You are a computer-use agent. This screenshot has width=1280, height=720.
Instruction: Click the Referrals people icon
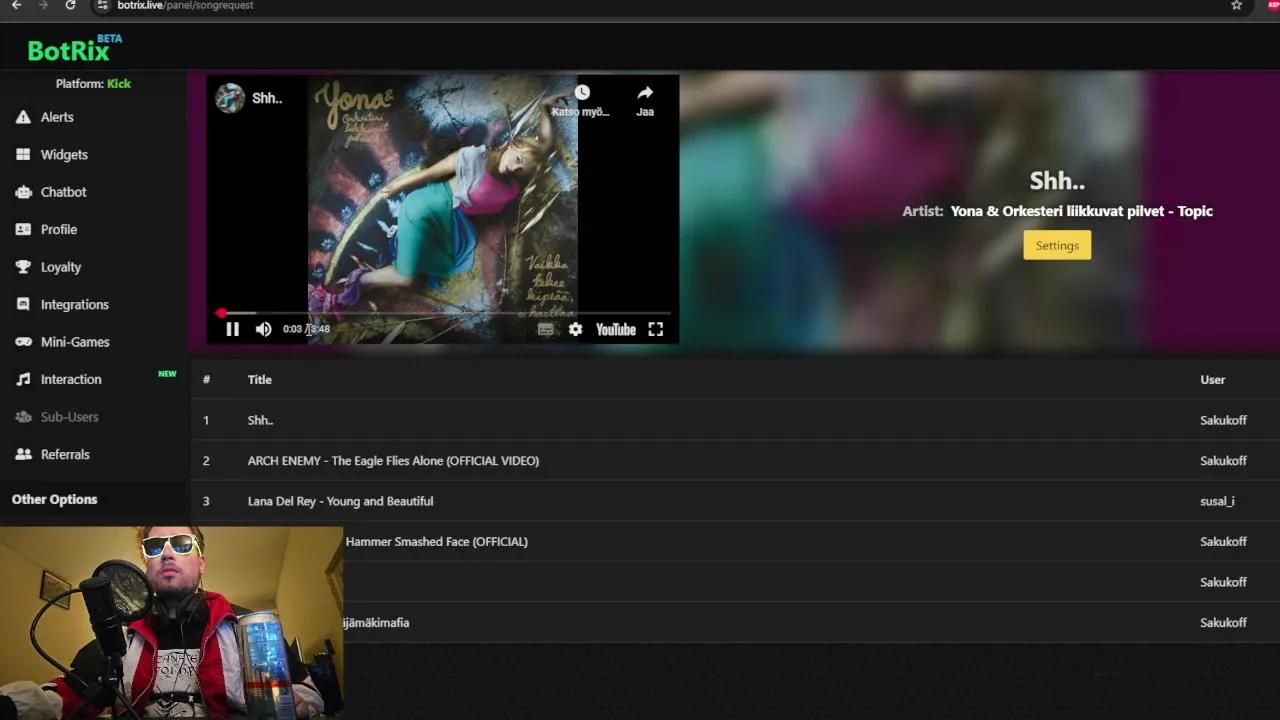click(23, 454)
